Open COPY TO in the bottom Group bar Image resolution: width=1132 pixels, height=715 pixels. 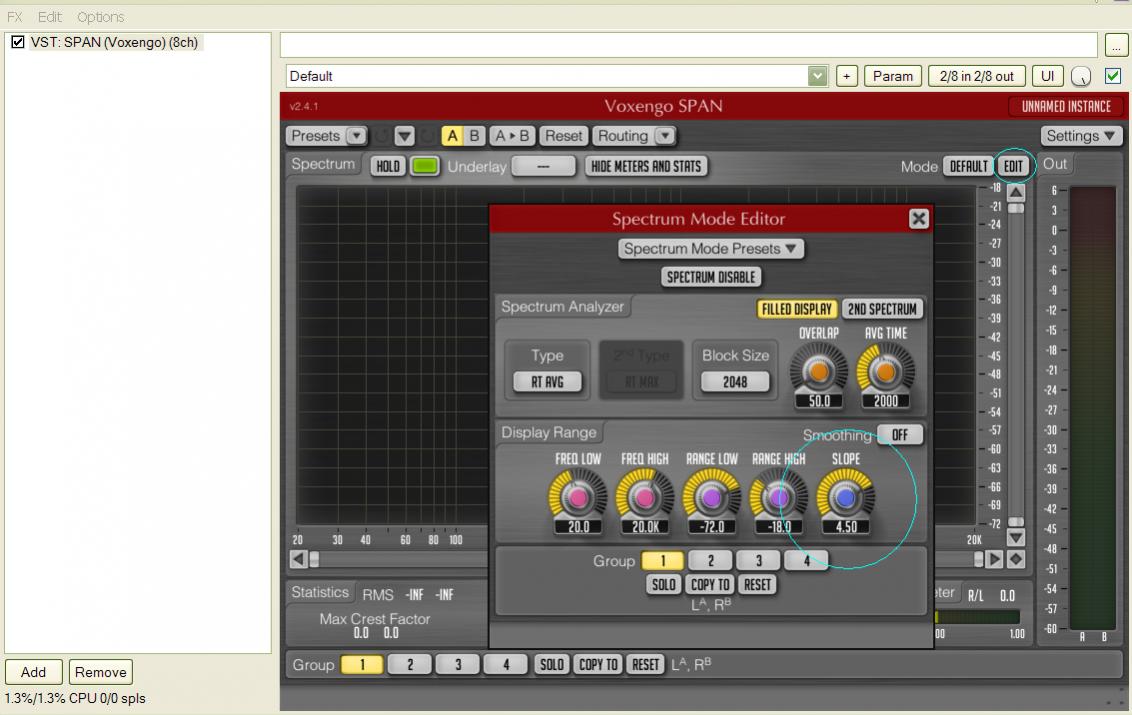click(x=598, y=664)
